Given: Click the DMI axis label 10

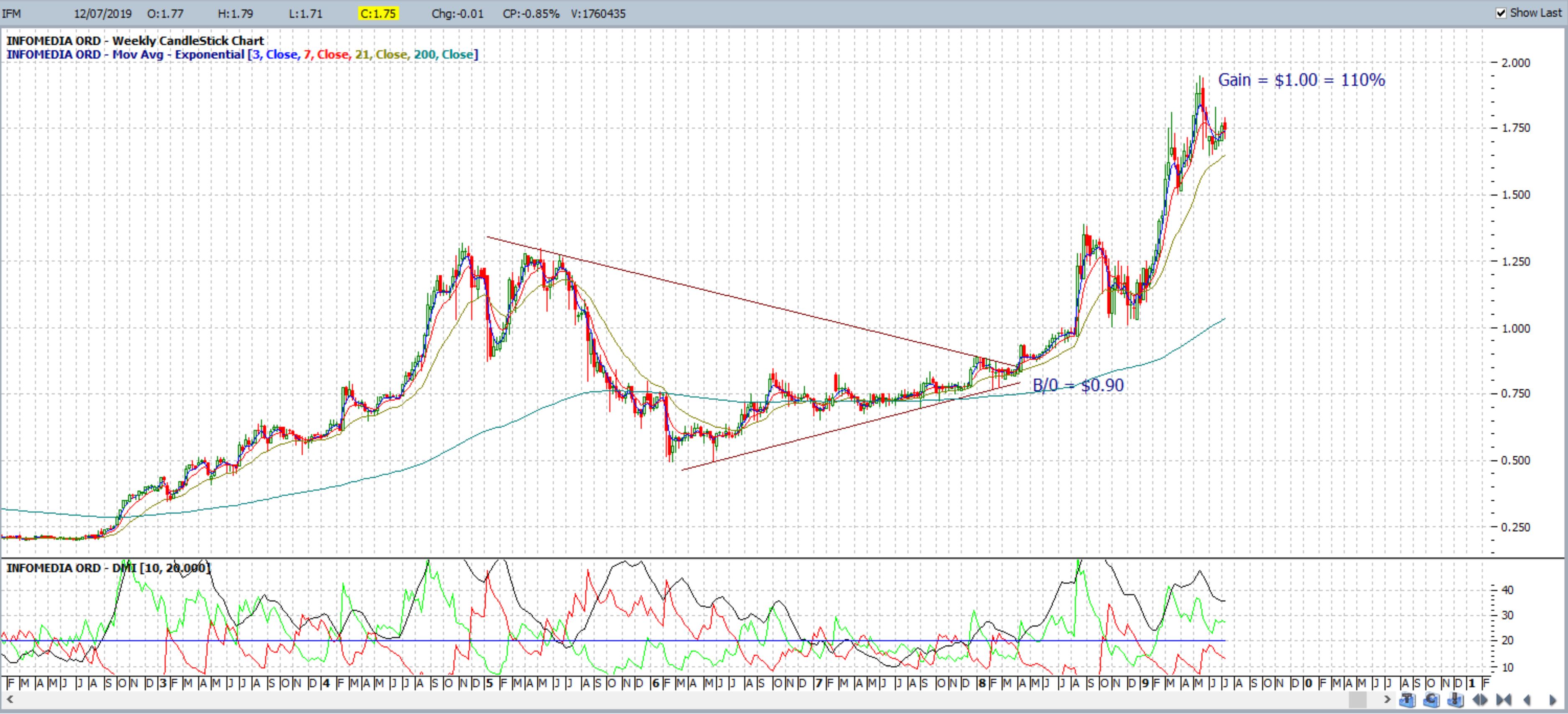Looking at the screenshot, I should pyautogui.click(x=1508, y=668).
